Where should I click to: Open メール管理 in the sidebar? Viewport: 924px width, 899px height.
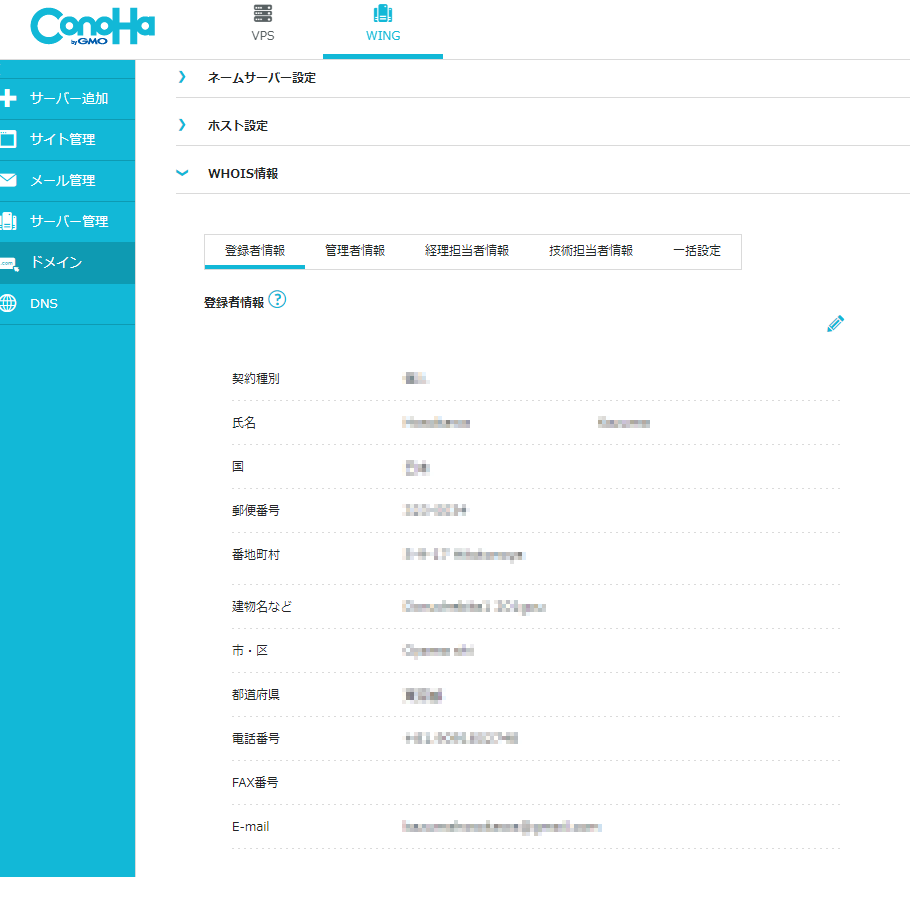(x=62, y=180)
